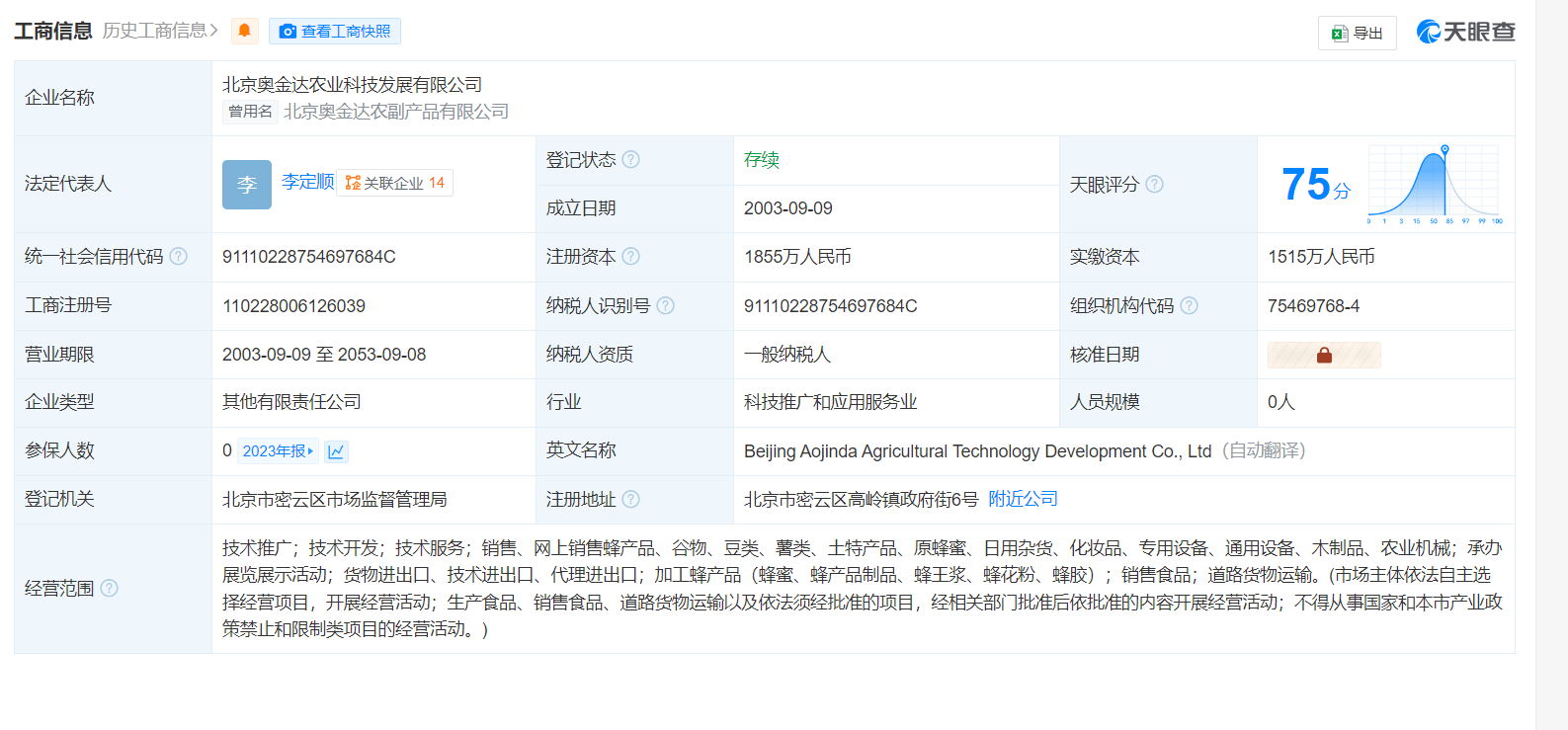Click help icon next to 纳税人识别号
This screenshot has width=1568, height=730.
tap(665, 305)
